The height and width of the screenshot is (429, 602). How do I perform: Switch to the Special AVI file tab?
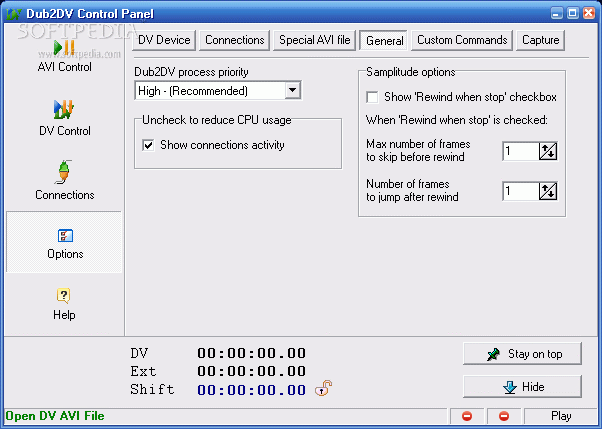[x=314, y=40]
